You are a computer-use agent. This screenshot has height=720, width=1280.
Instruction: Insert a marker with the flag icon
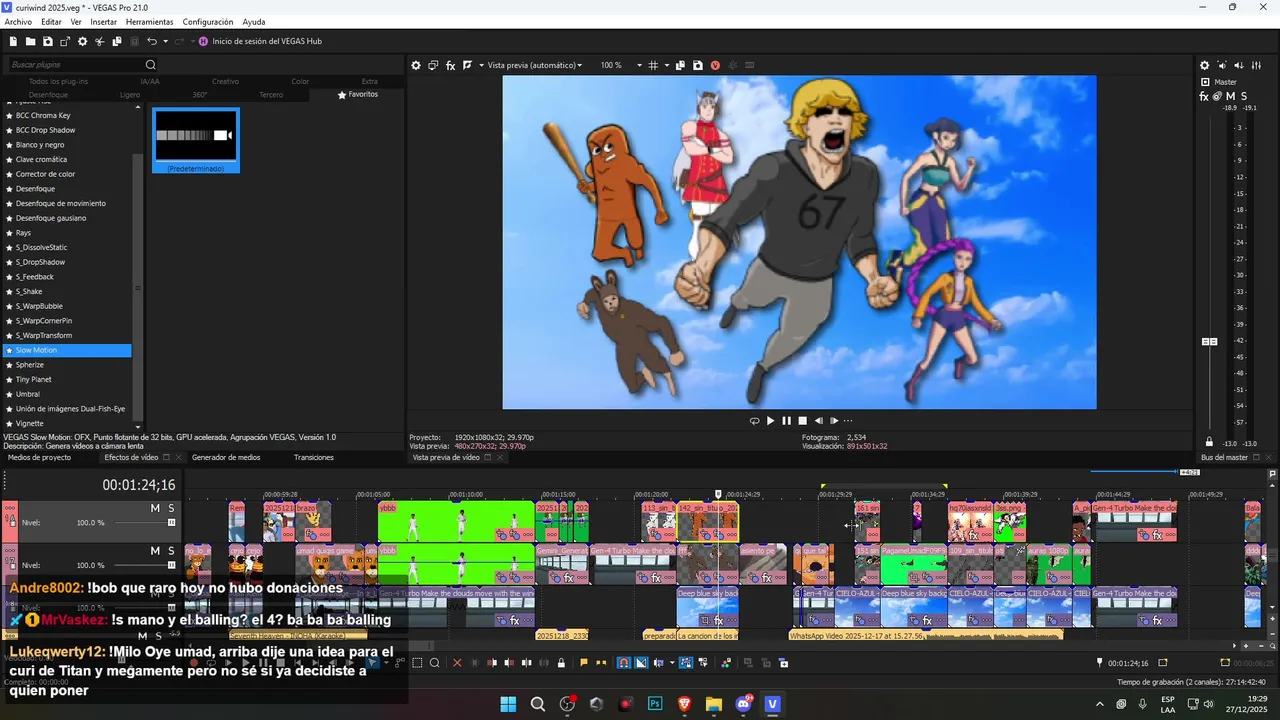point(584,663)
